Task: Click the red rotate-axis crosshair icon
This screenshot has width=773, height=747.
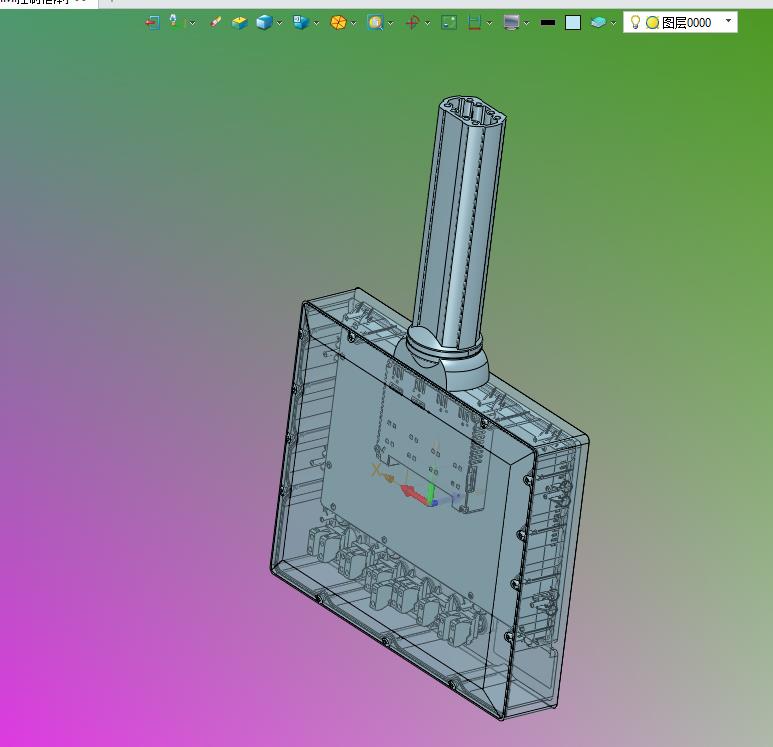Action: (412, 23)
